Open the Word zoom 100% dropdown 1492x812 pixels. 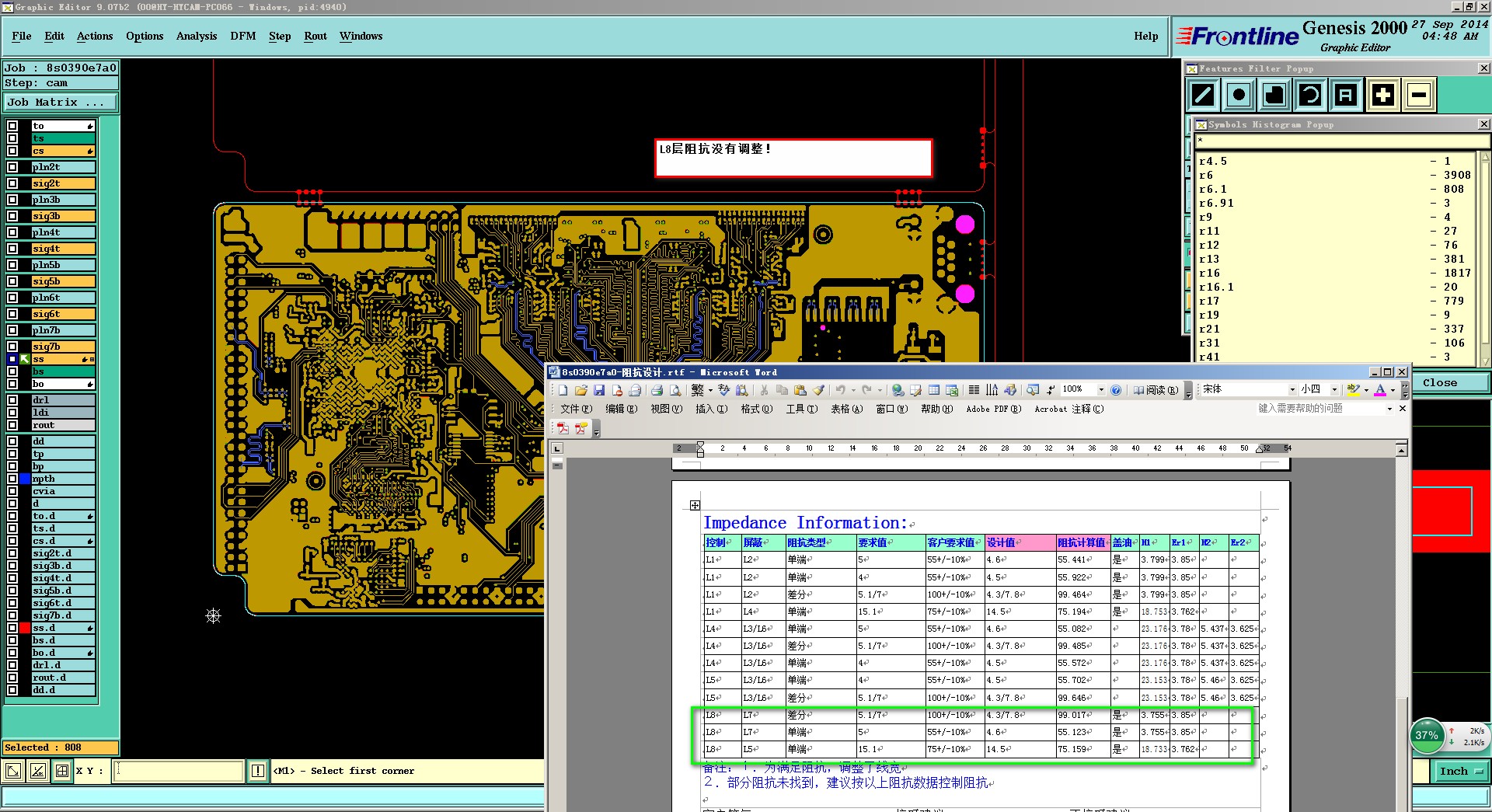click(x=1100, y=390)
